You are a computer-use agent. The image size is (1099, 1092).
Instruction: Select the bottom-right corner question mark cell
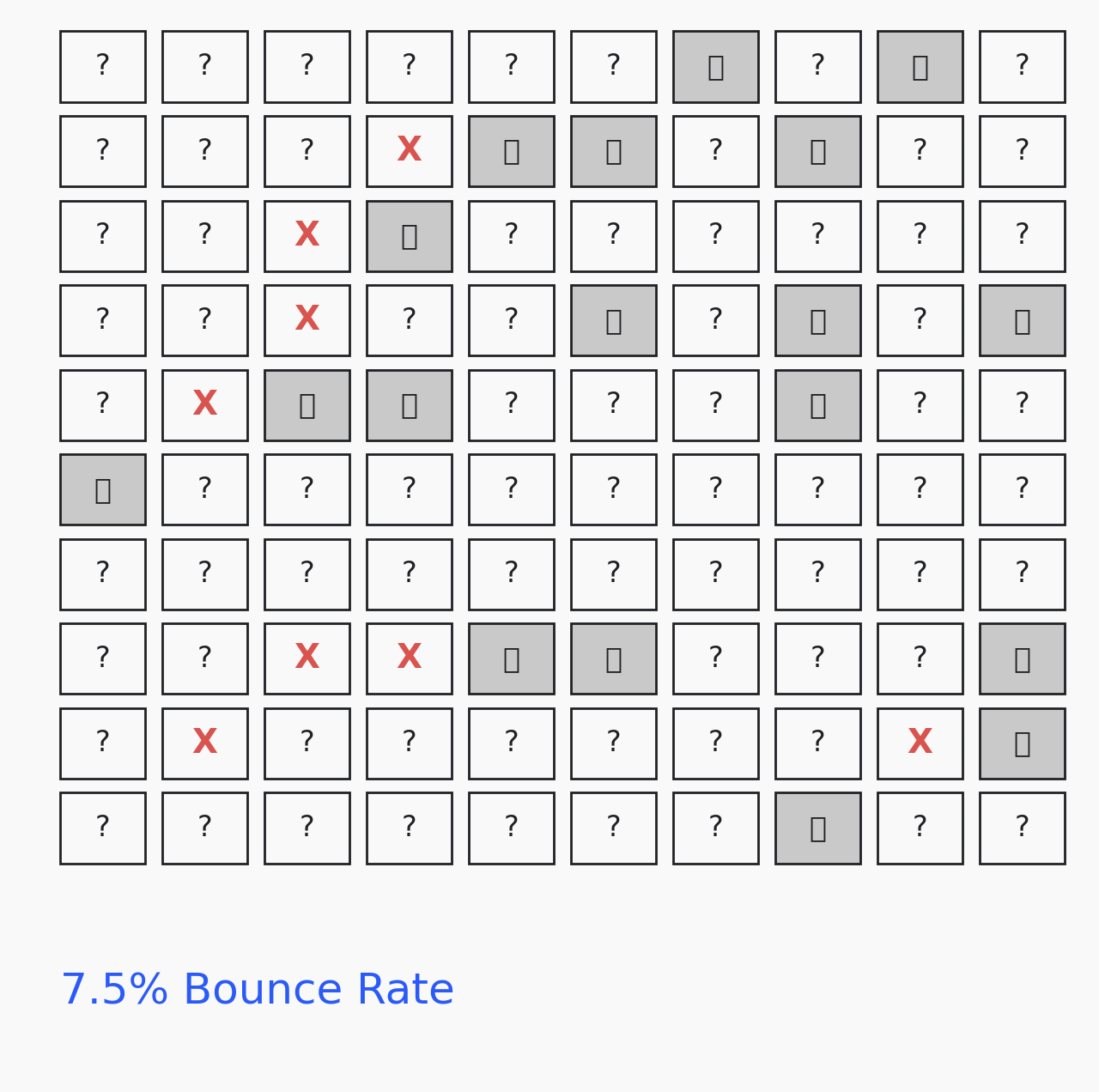(1022, 828)
